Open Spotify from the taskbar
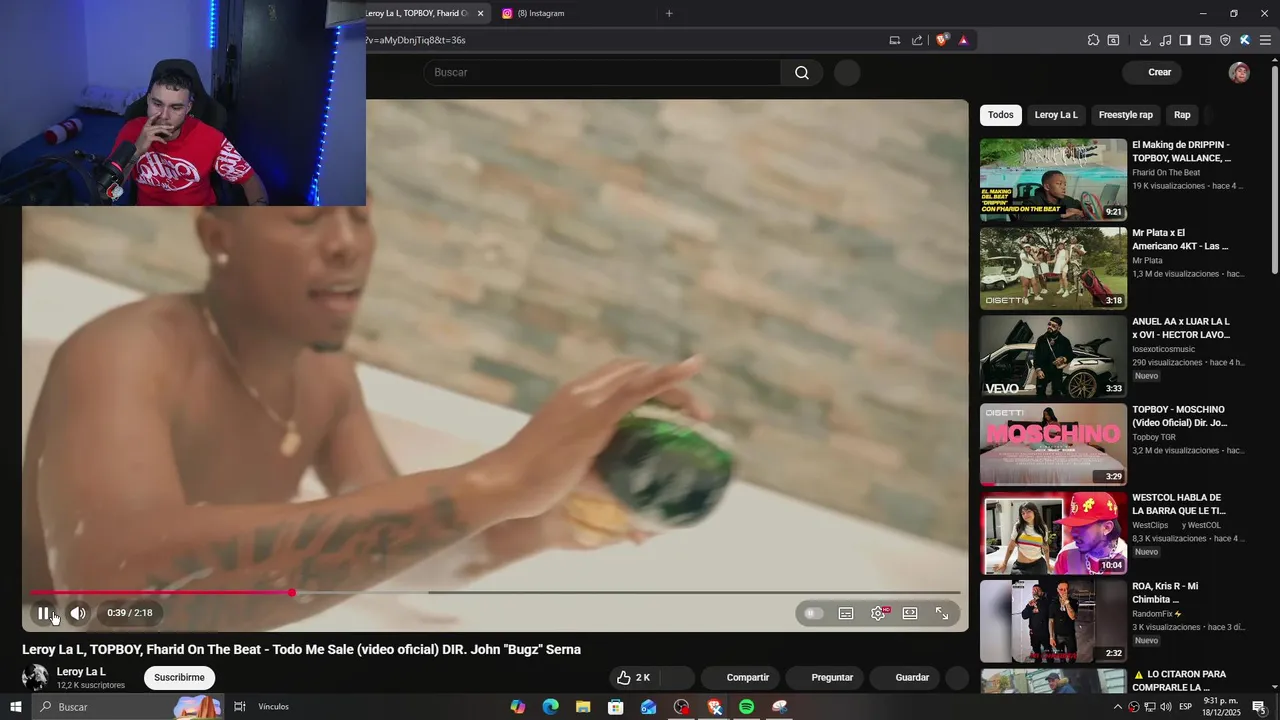The height and width of the screenshot is (720, 1280). [747, 707]
